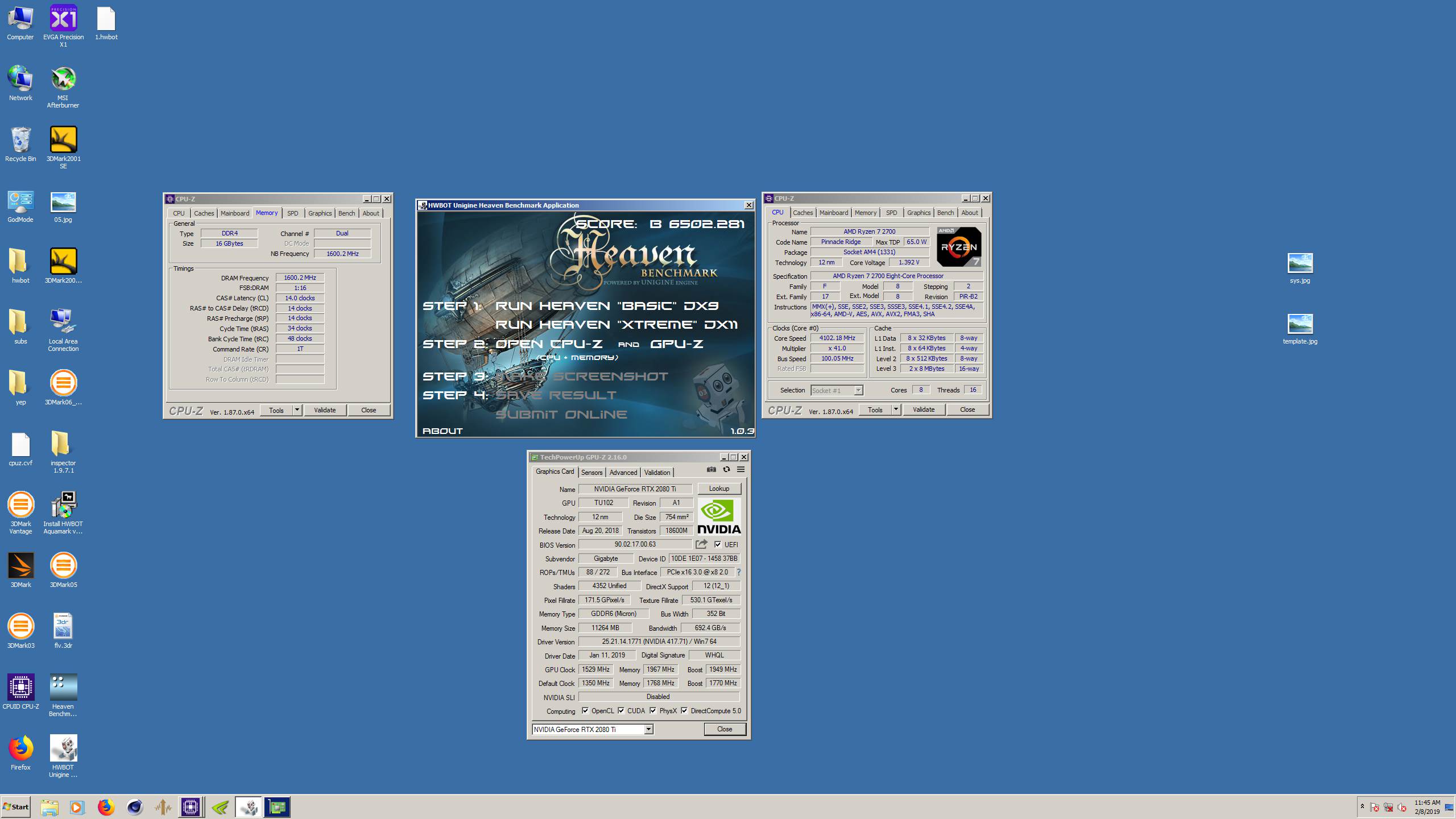Expand the Socket #1 selection dropdown

[x=858, y=390]
